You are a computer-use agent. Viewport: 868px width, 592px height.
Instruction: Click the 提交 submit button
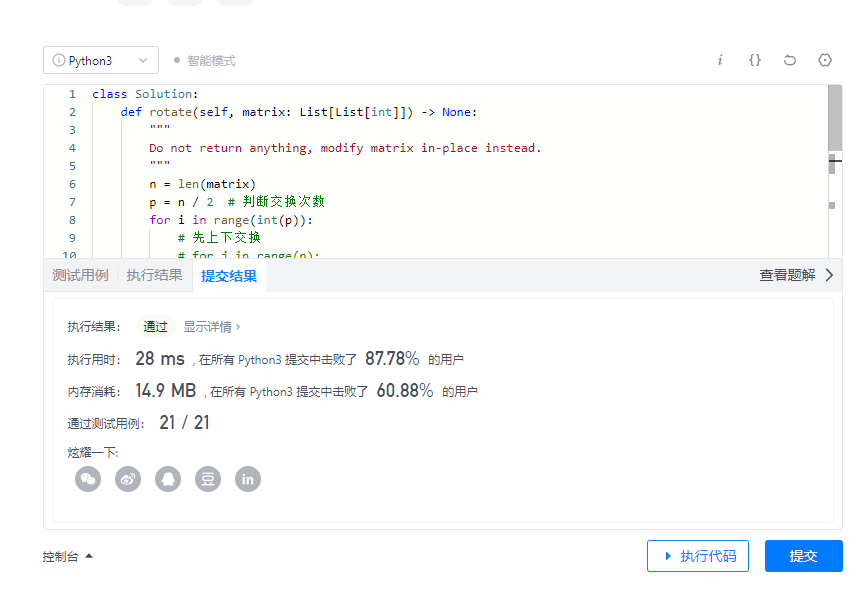[x=804, y=556]
